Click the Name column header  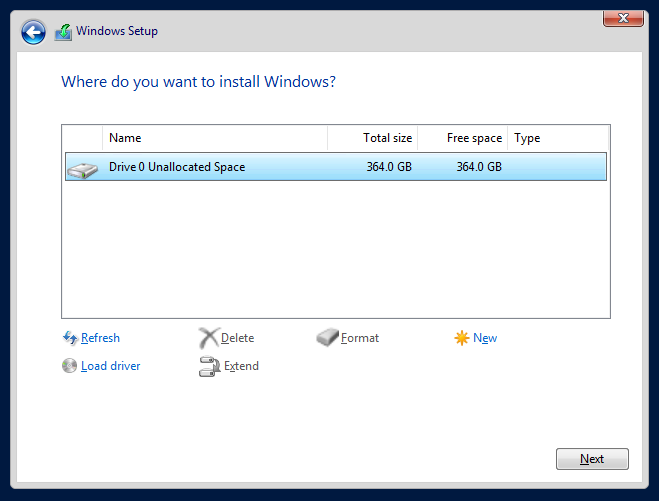pyautogui.click(x=215, y=138)
